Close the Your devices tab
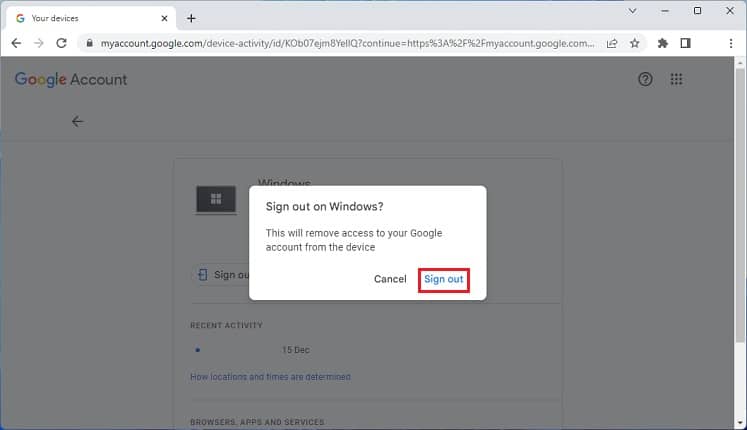Screen dimensions: 747x430 click(x=164, y=19)
